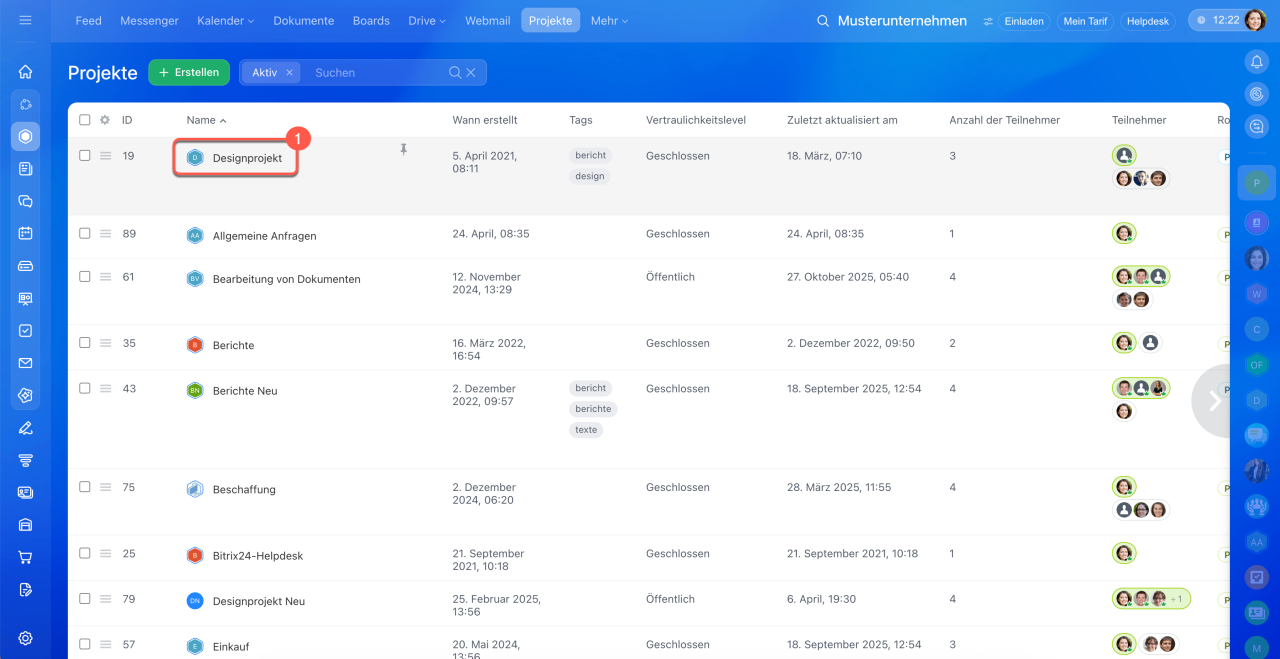This screenshot has height=659, width=1280.
Task: Click the Suchen search field
Action: coord(375,72)
